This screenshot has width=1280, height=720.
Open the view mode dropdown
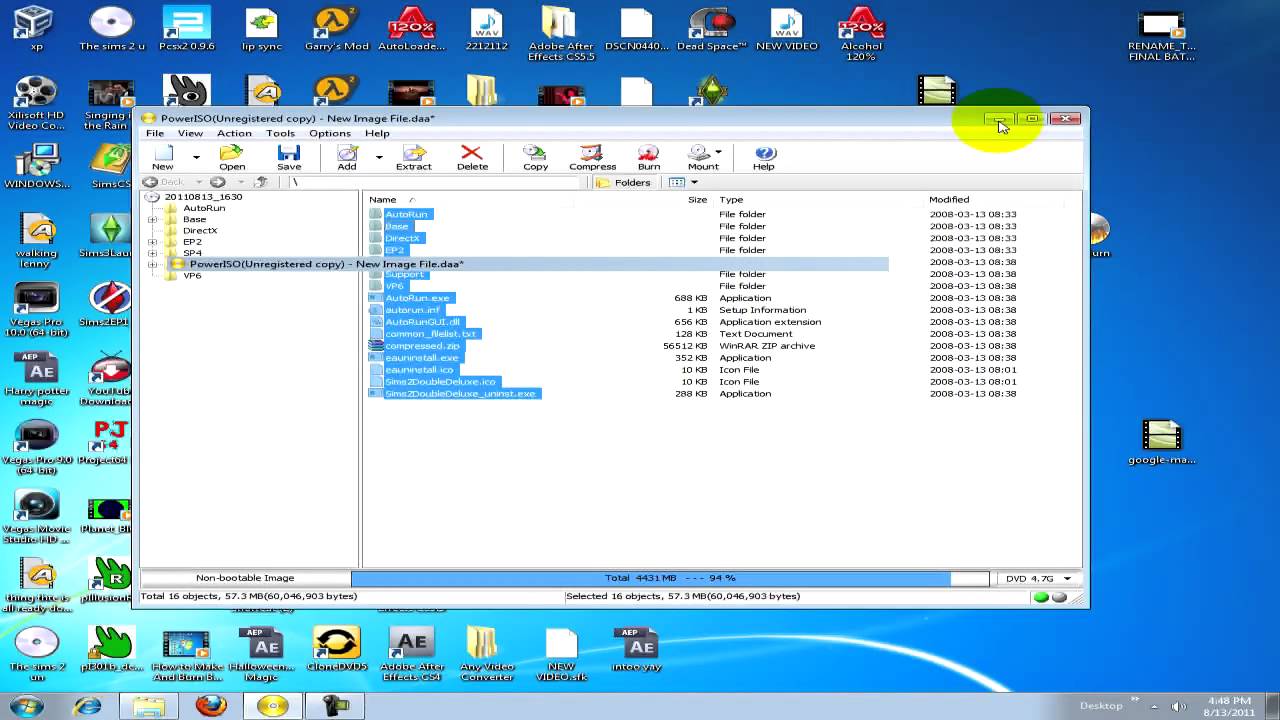(694, 182)
